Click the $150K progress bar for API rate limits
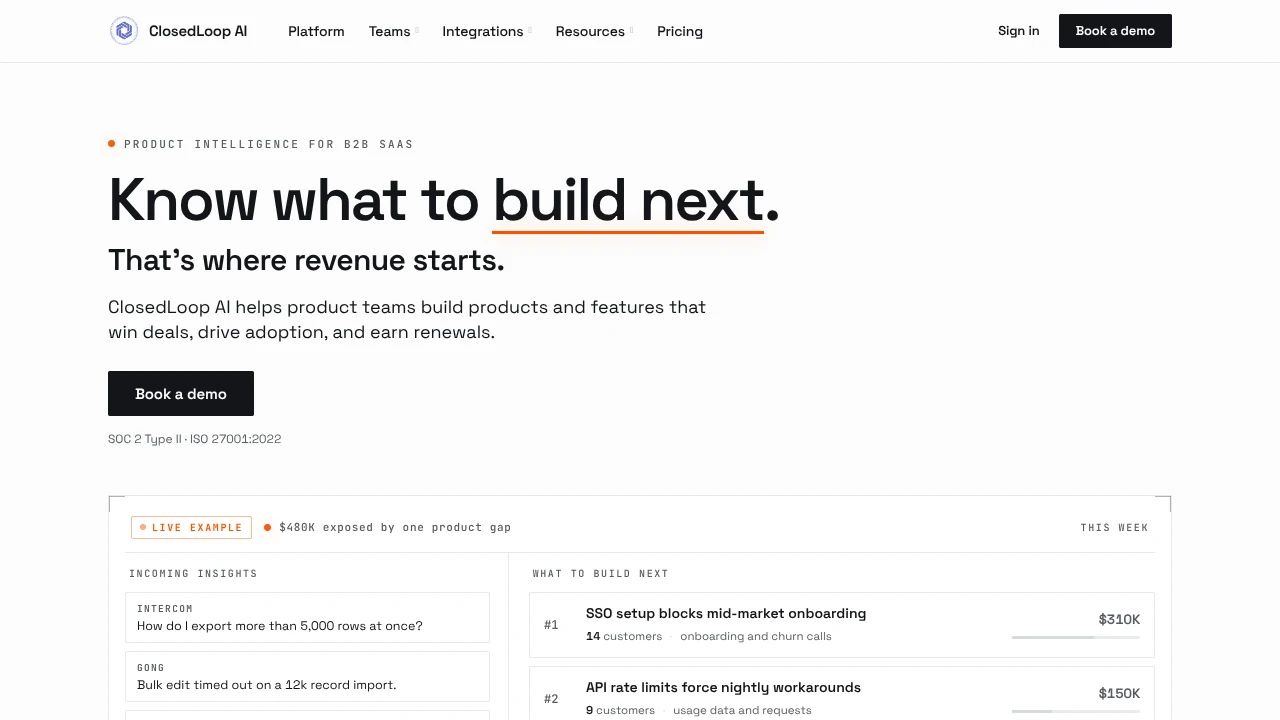 (1076, 711)
